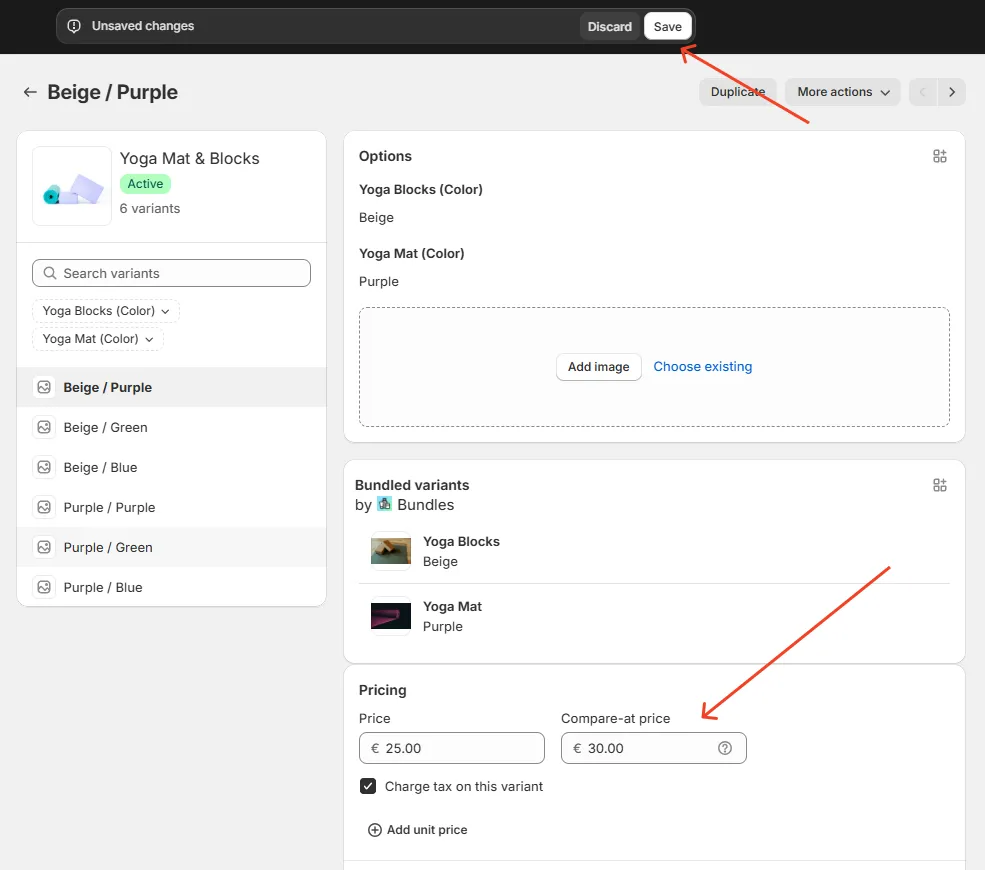The width and height of the screenshot is (985, 870).
Task: Open compare-at price help tooltip
Action: [724, 747]
